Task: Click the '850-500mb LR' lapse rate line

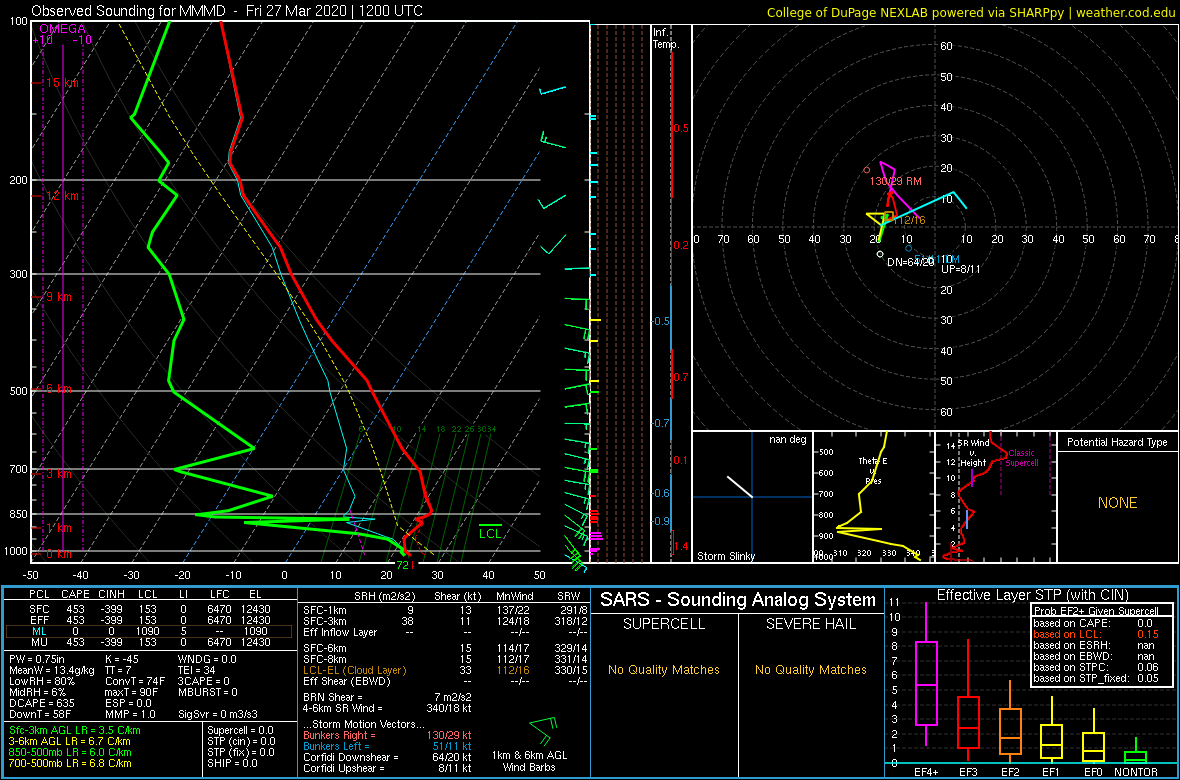Action: click(70, 752)
